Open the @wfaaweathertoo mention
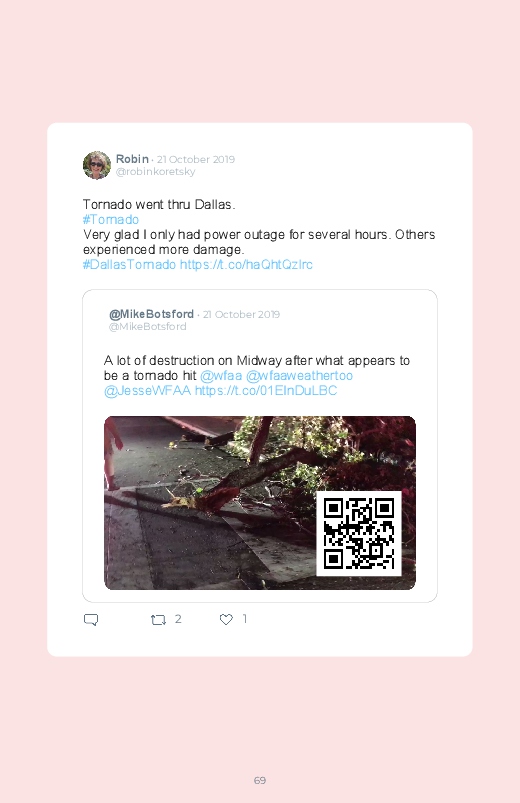Image resolution: width=520 pixels, height=803 pixels. 299,376
